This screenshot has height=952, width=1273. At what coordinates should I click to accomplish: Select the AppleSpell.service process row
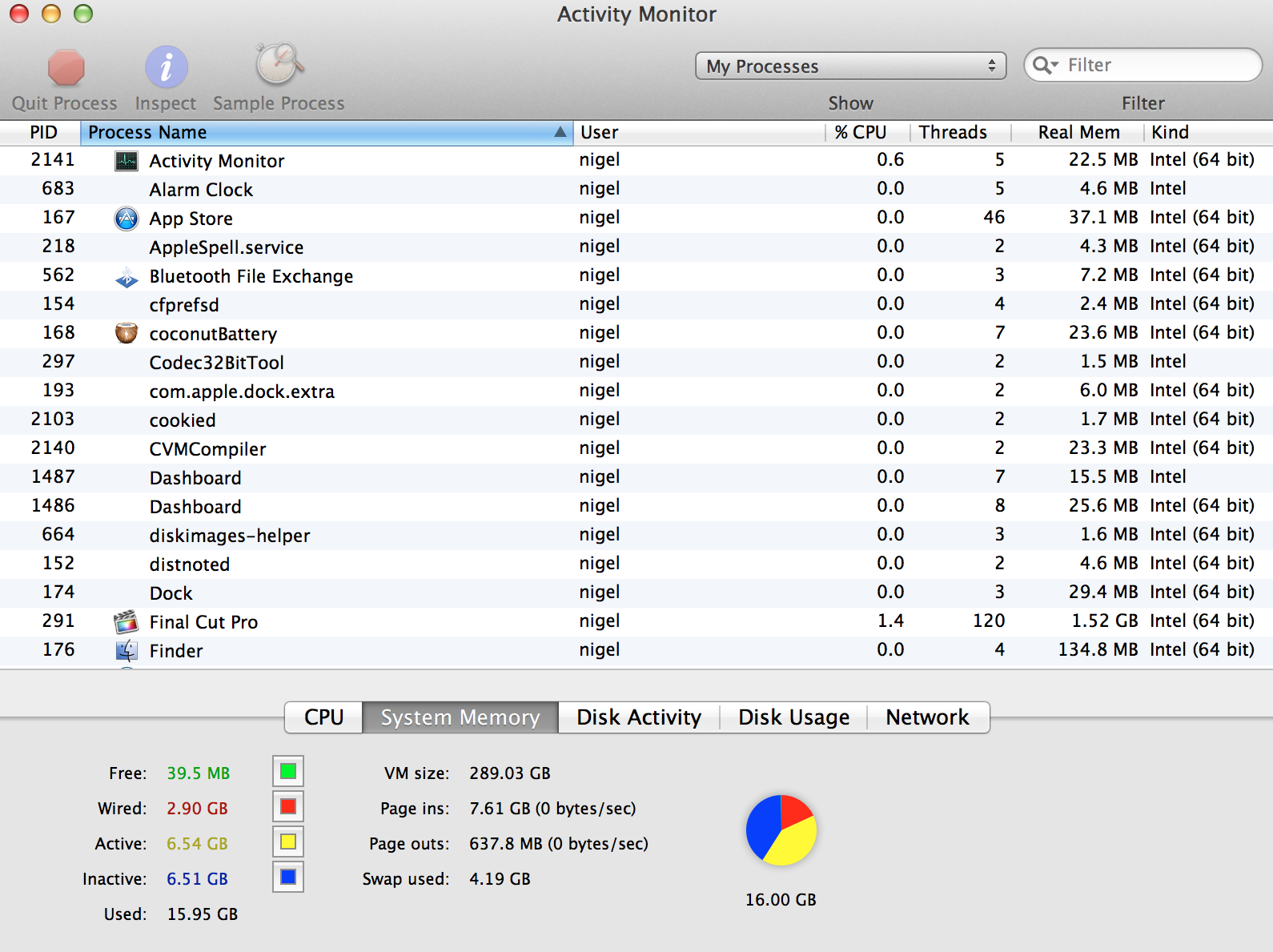click(x=636, y=247)
